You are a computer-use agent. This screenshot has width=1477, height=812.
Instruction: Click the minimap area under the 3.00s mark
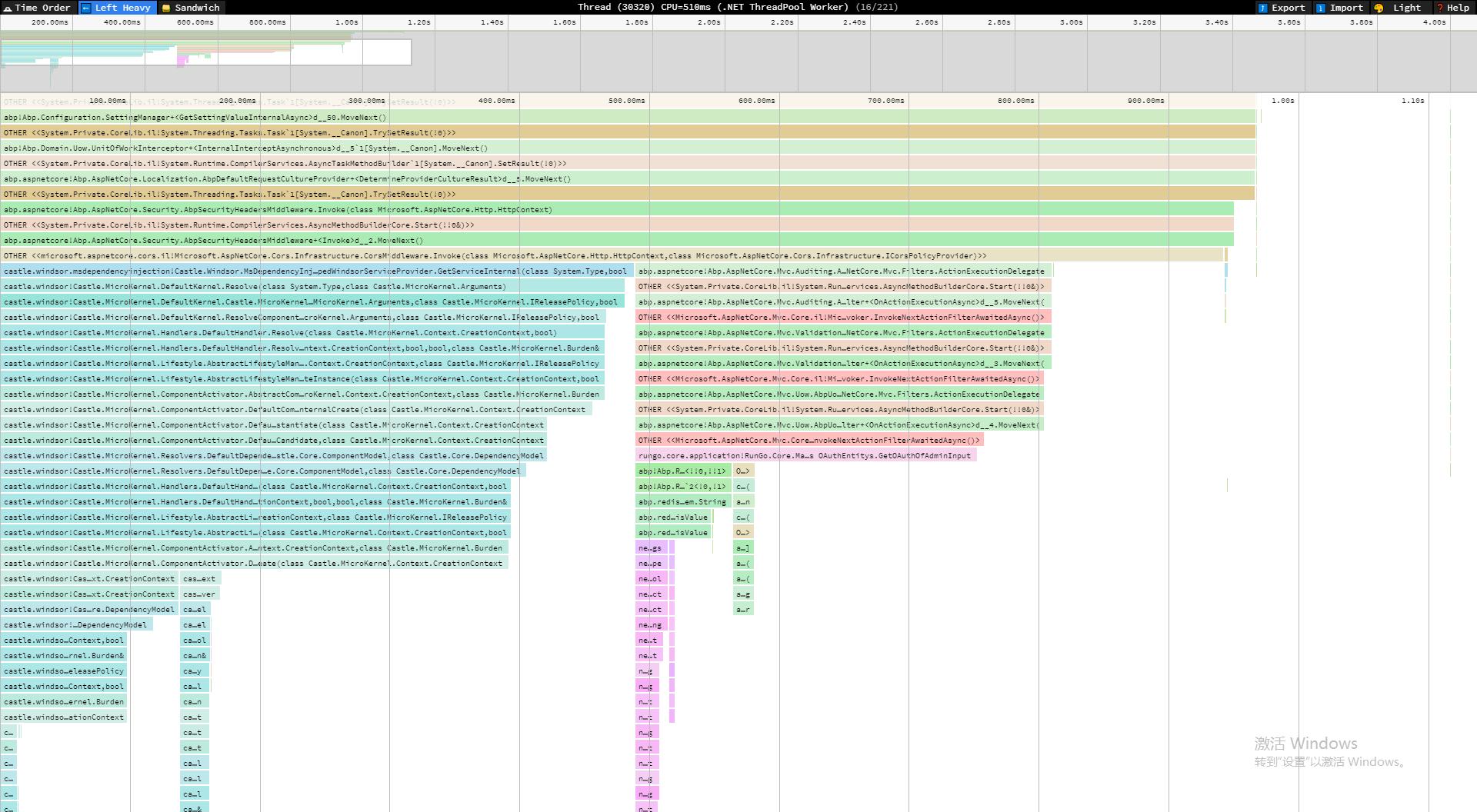[x=1072, y=62]
